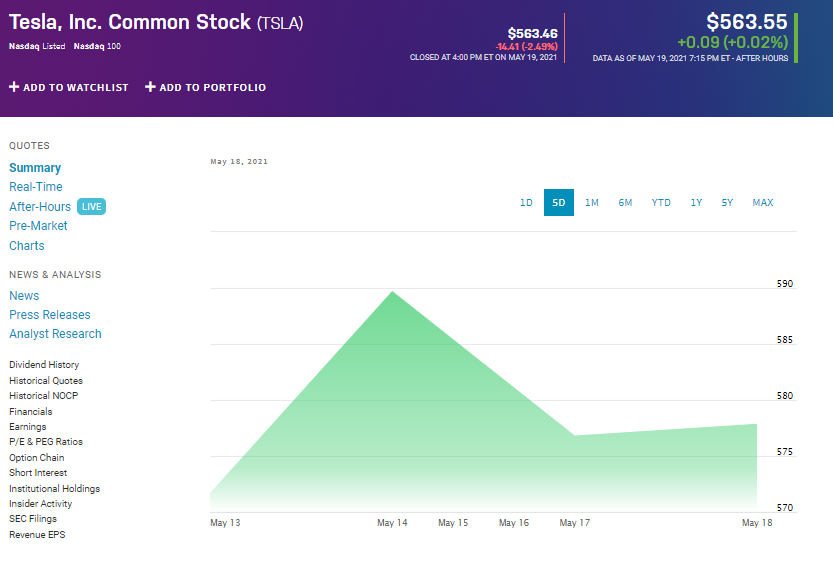Click the May 13 x-axis label
This screenshot has height=576, width=833.
point(225,523)
